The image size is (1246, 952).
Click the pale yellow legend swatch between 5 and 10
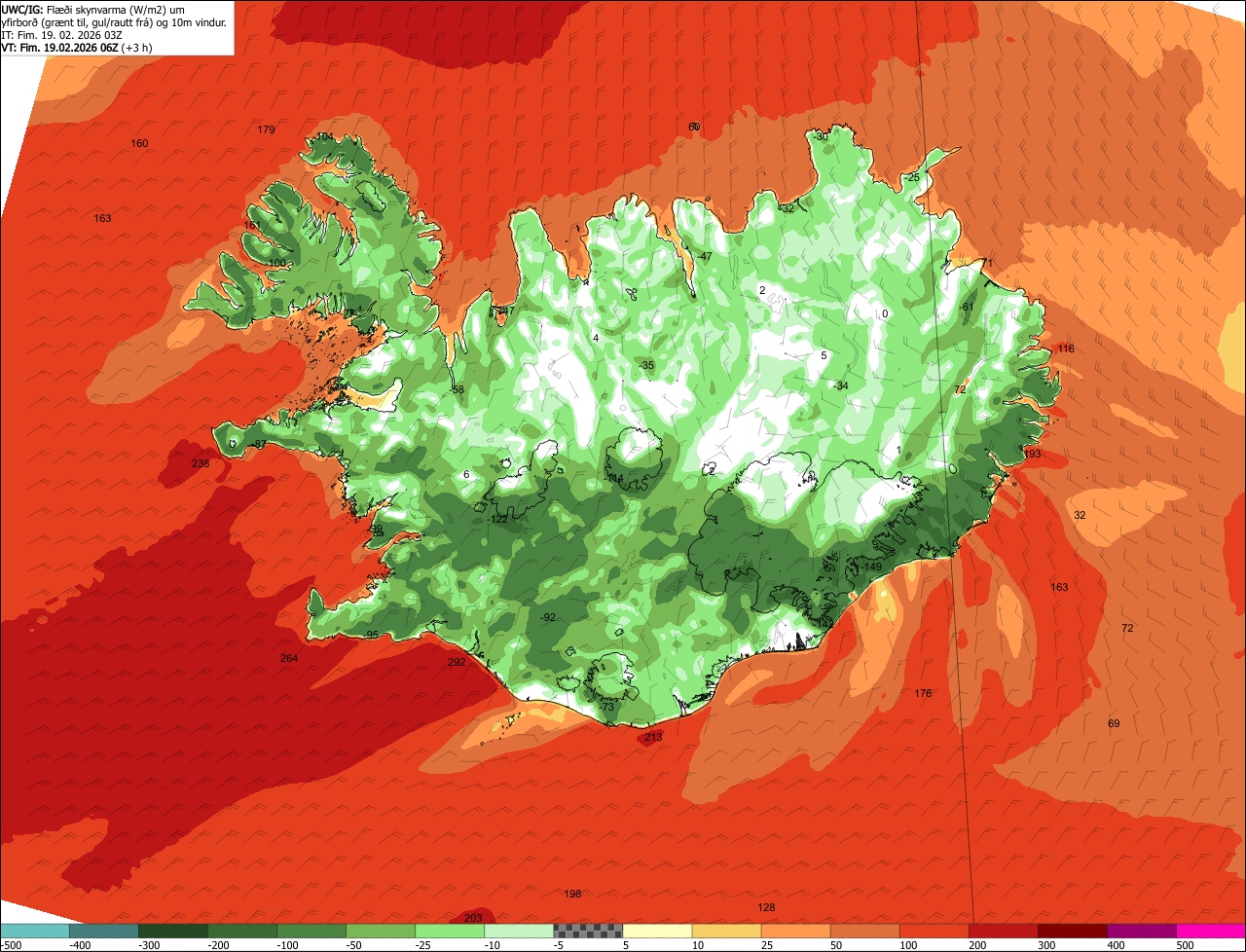(657, 931)
